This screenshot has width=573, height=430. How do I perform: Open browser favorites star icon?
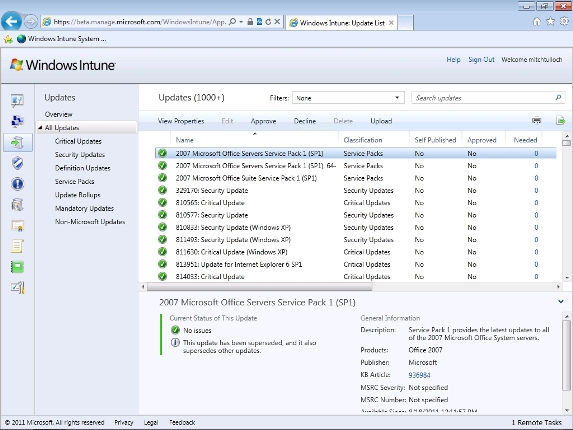pos(550,22)
